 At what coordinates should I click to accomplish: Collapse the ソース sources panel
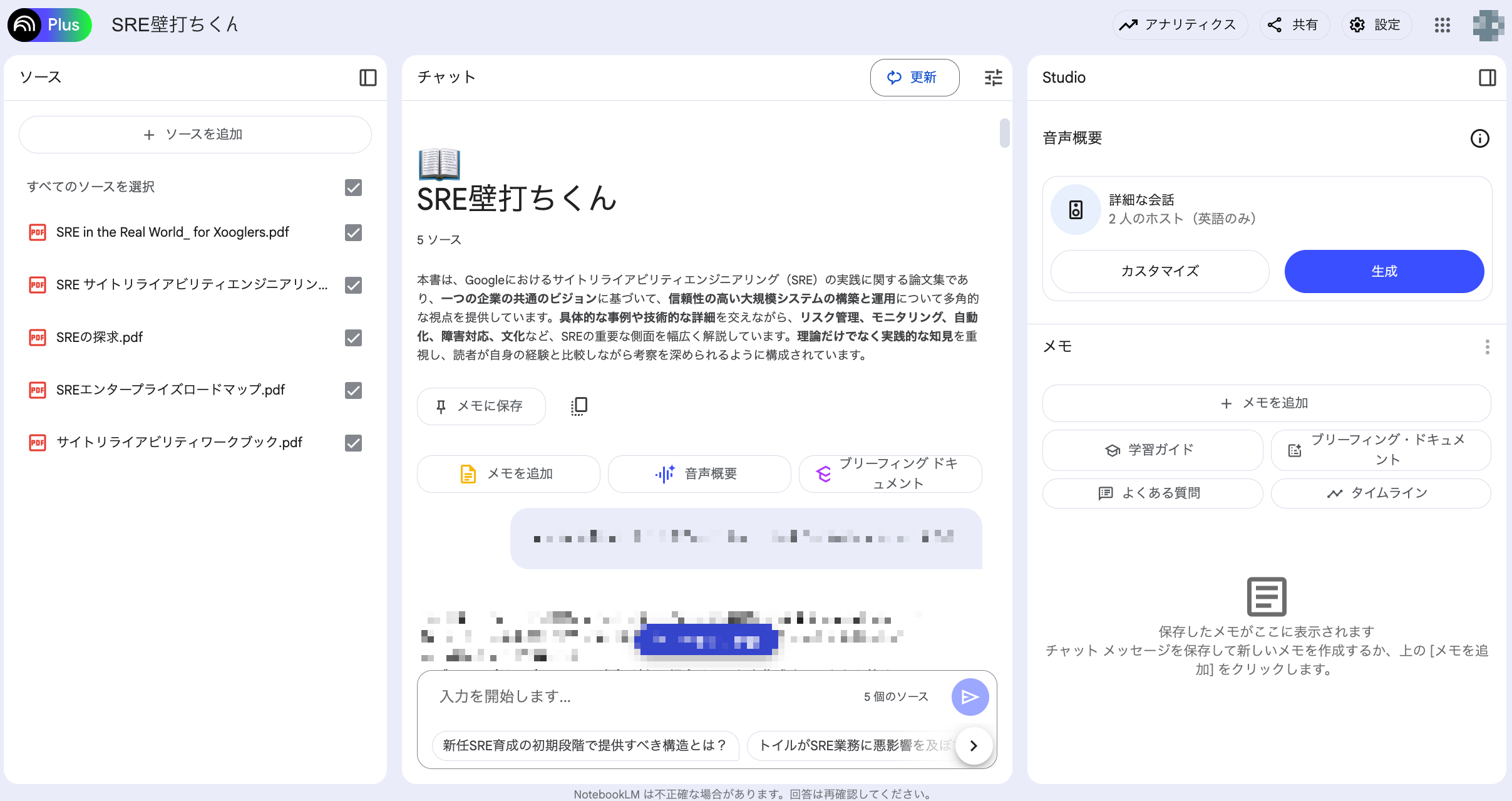click(x=368, y=78)
